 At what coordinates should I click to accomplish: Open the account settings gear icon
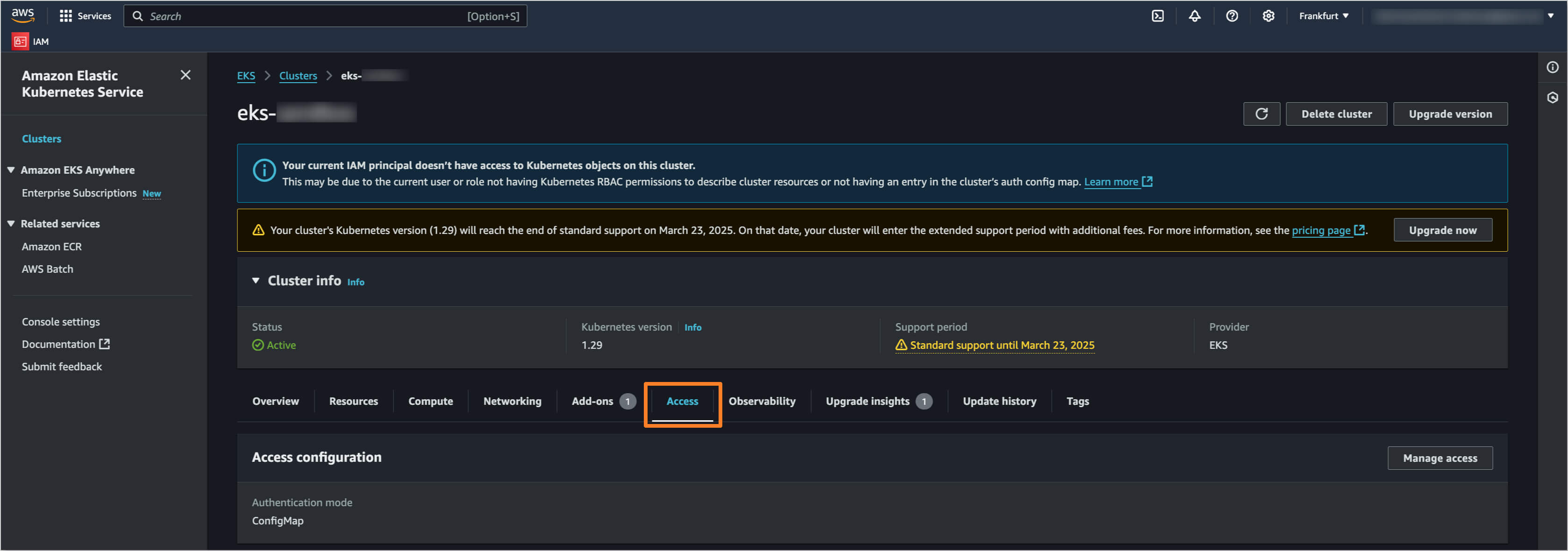tap(1269, 16)
